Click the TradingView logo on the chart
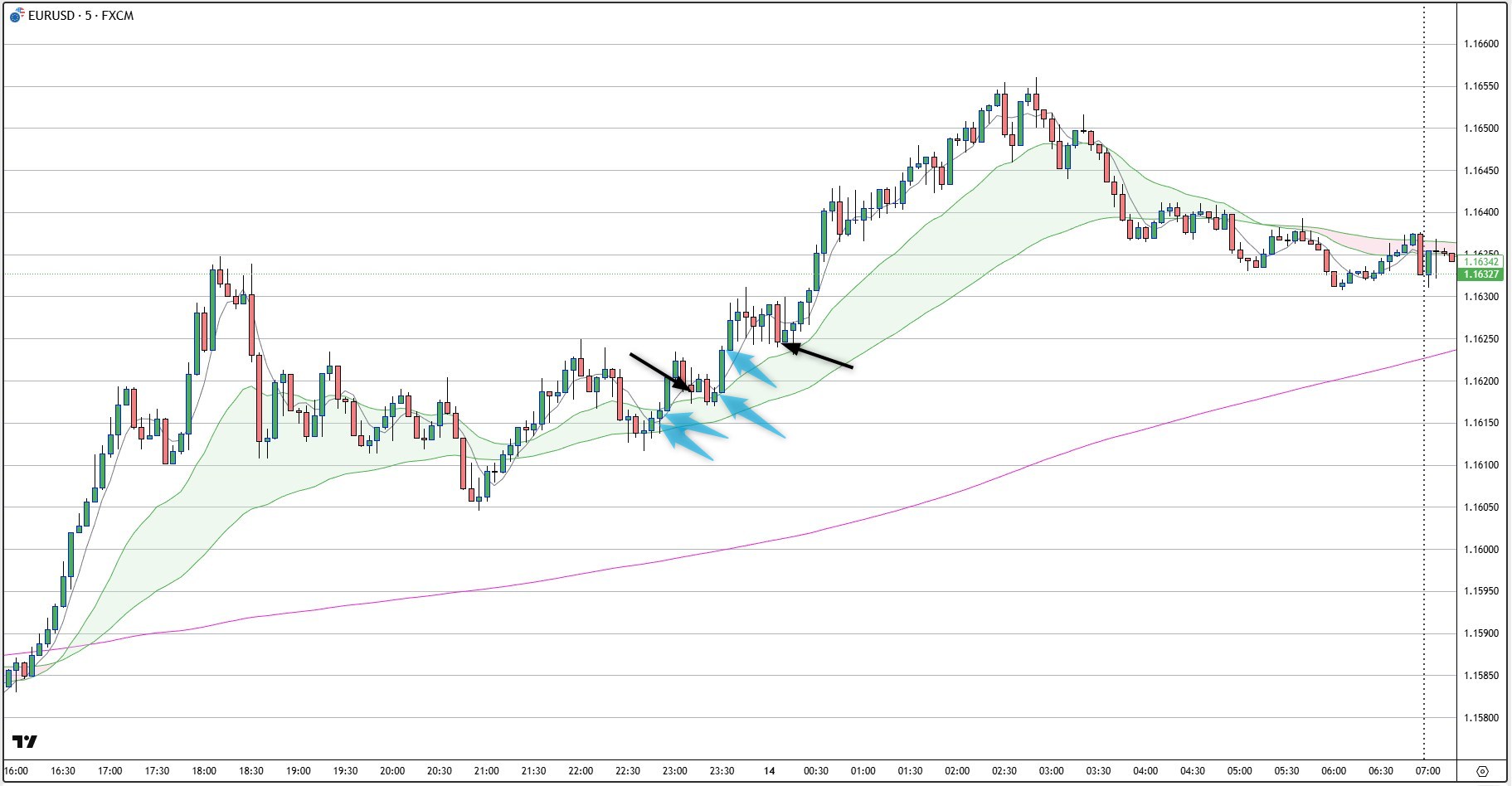The height and width of the screenshot is (786, 1512). pos(25,741)
